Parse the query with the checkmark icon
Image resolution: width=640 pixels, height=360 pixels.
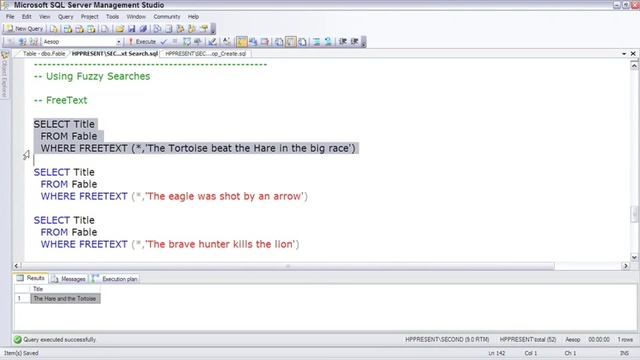tap(164, 42)
